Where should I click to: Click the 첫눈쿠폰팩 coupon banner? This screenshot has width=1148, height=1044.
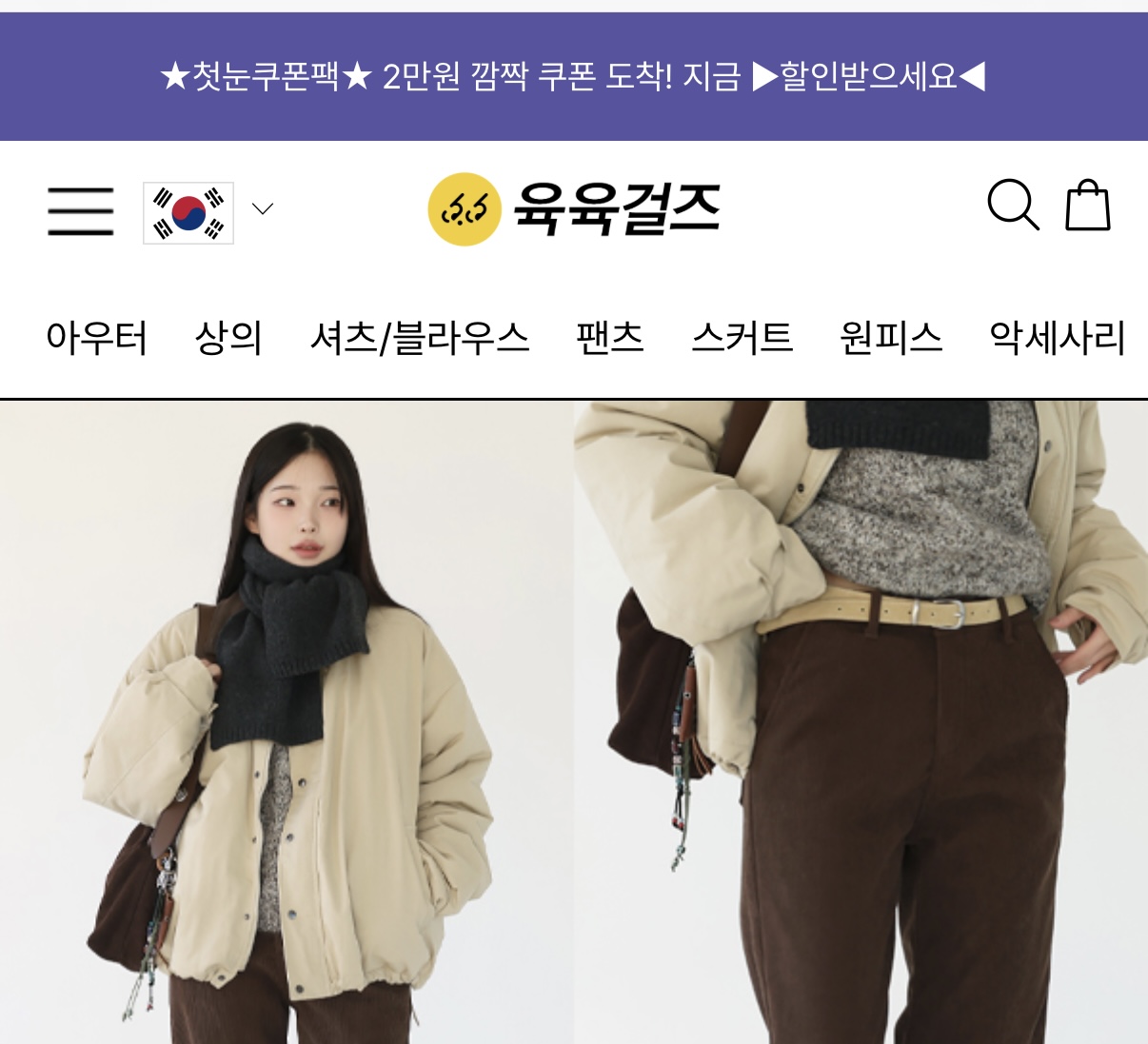pos(574,76)
